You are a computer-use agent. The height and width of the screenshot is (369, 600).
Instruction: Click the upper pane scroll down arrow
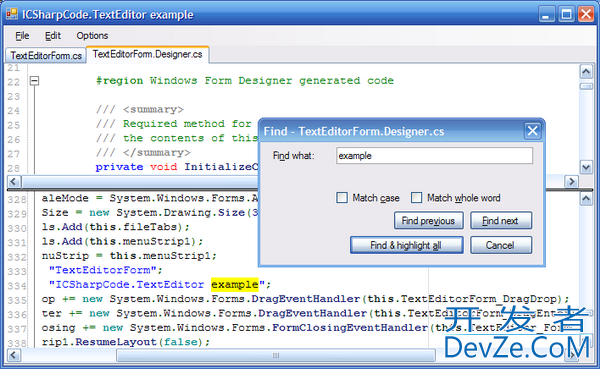tap(586, 167)
